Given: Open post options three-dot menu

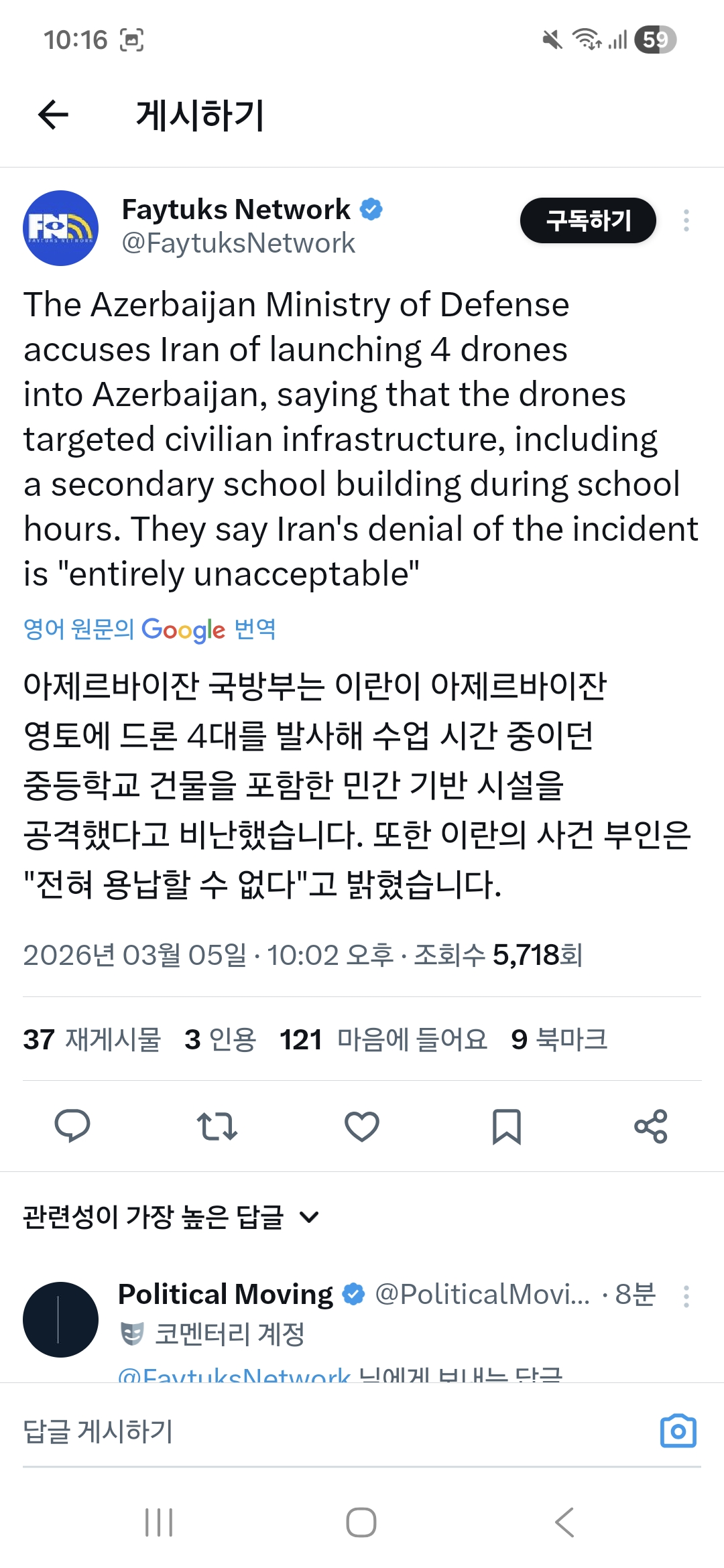Looking at the screenshot, I should [x=686, y=220].
